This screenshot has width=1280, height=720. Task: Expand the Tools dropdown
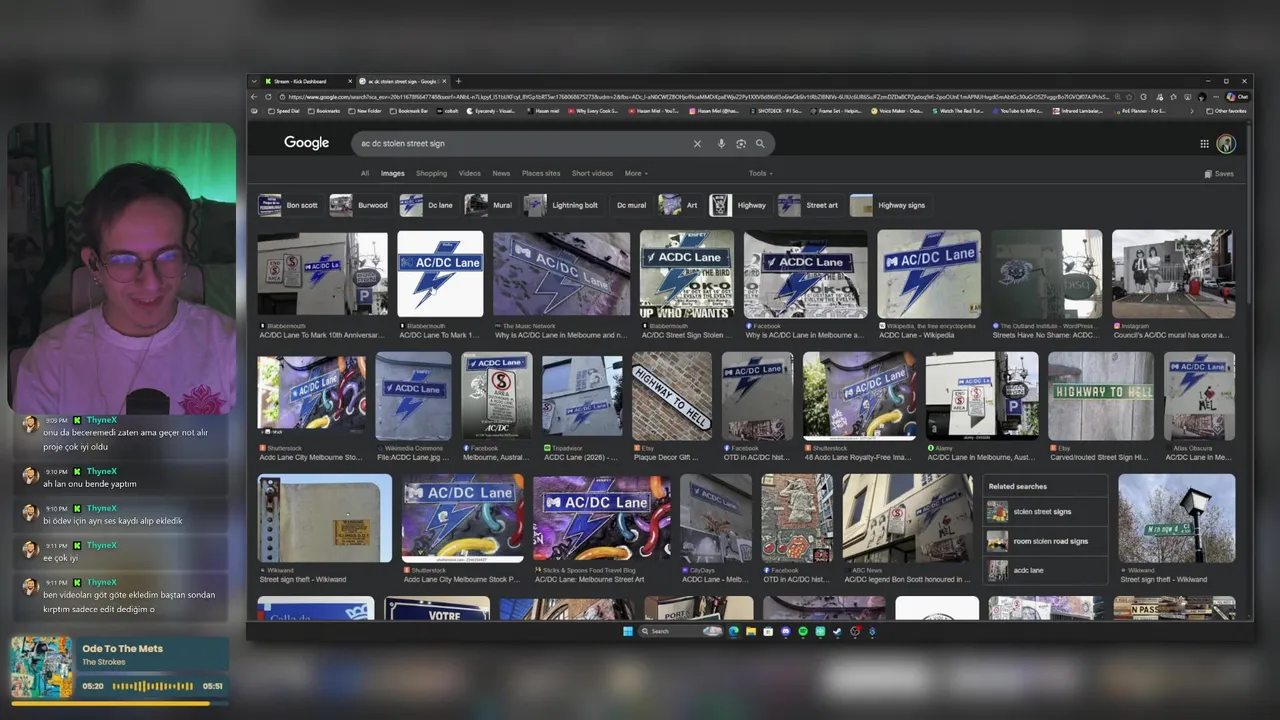(x=761, y=173)
